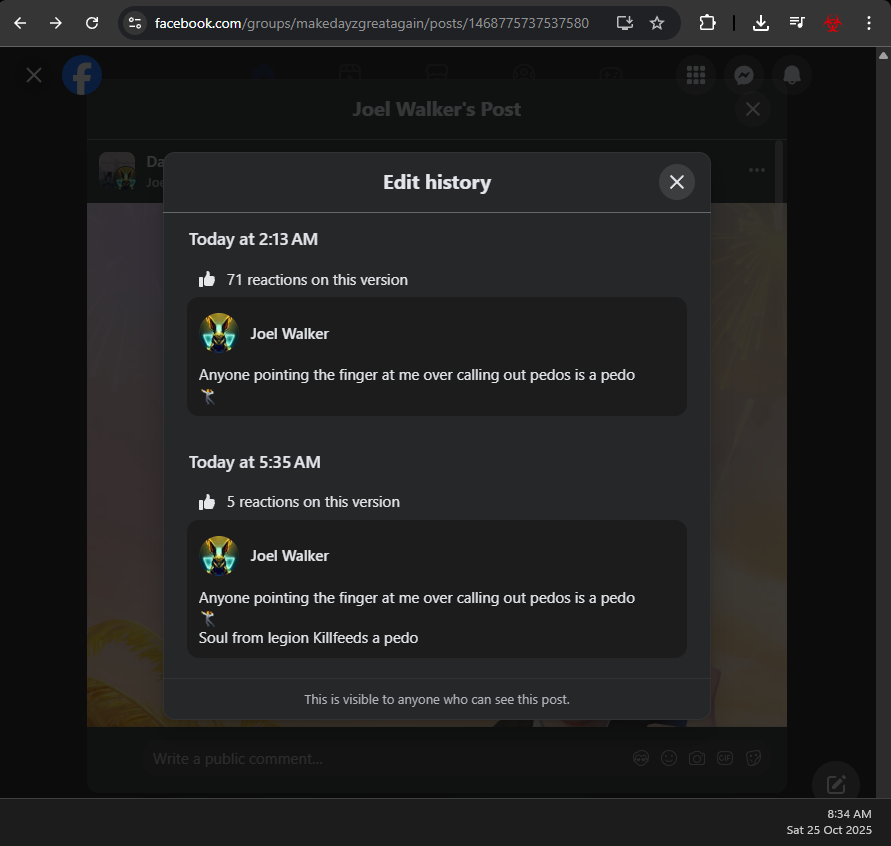Open Facebook Messenger icon
The width and height of the screenshot is (891, 846).
[744, 75]
